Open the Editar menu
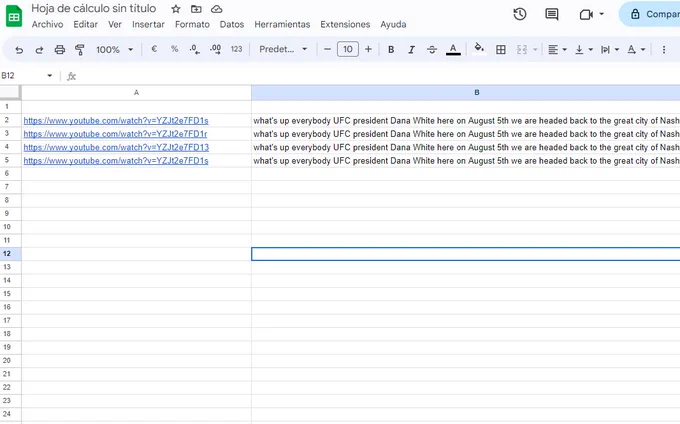The image size is (680, 424). (x=85, y=24)
